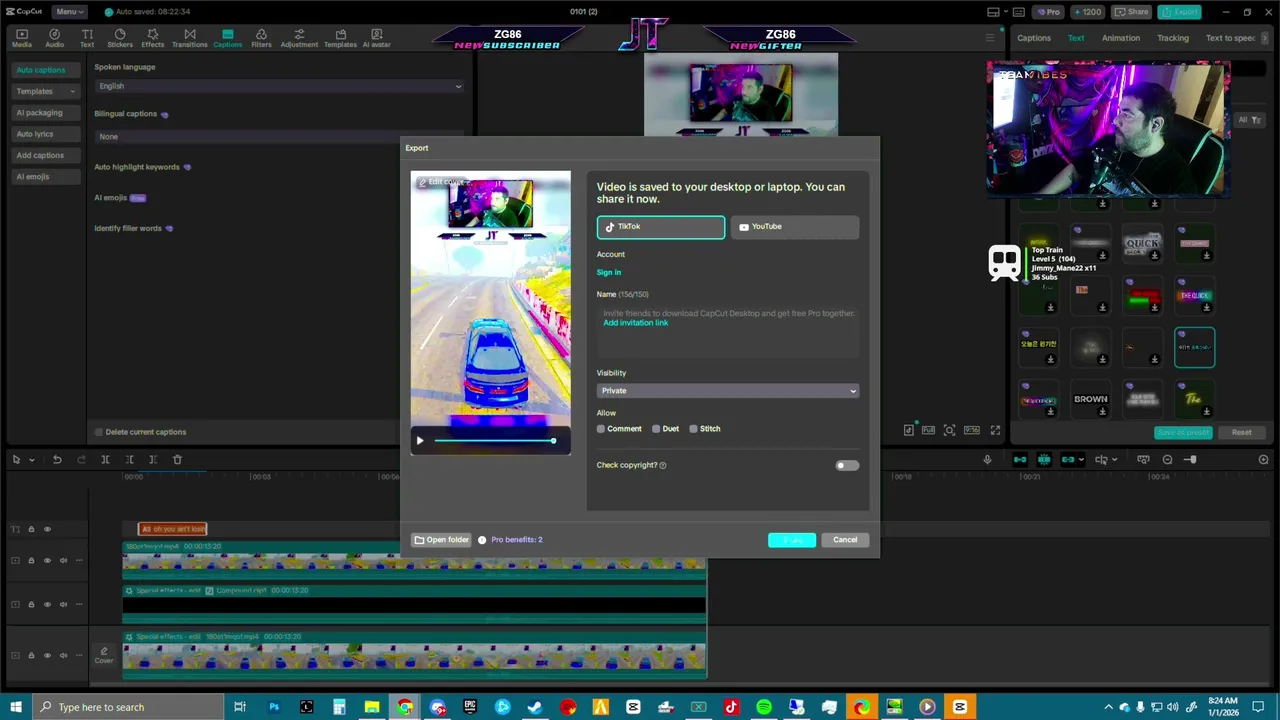This screenshot has width=1280, height=720.
Task: Open the Templates toolbar panel
Action: coord(340,38)
